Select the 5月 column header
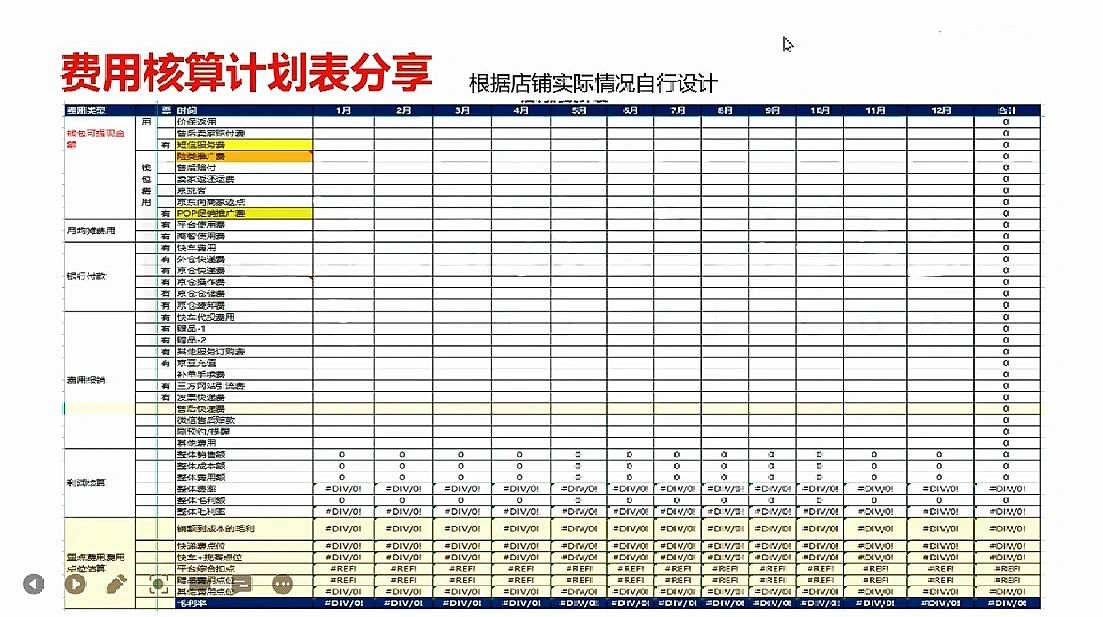The width and height of the screenshot is (1103, 617). tap(578, 110)
